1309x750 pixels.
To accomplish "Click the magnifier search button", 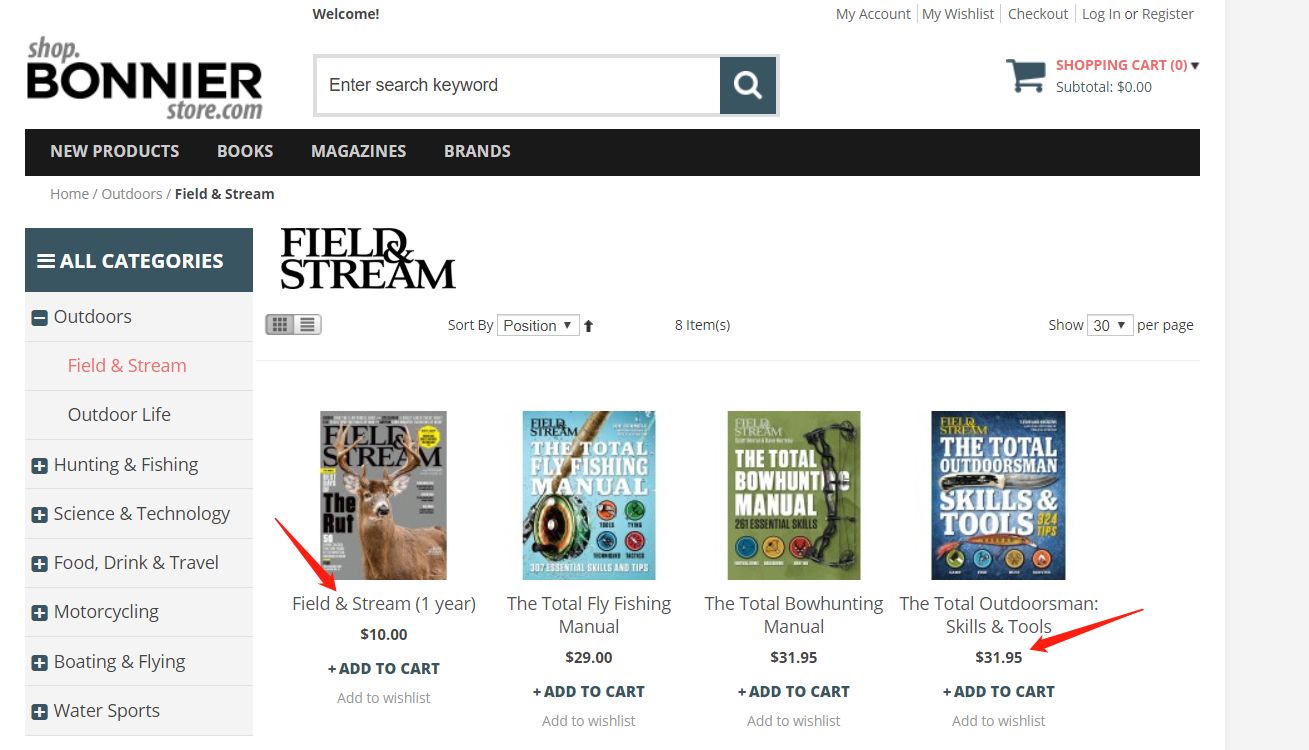I will pyautogui.click(x=748, y=85).
